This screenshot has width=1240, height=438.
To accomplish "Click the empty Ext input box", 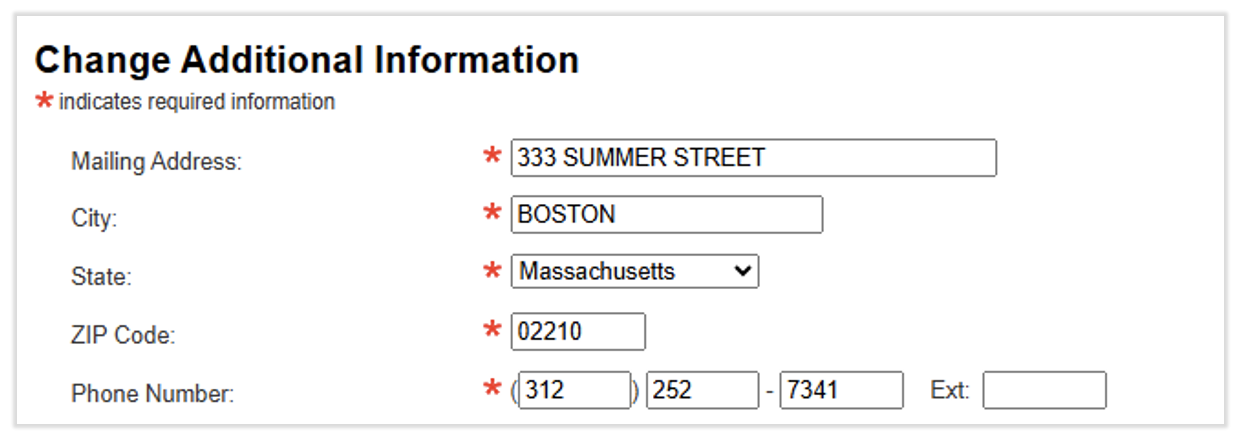I will click(x=1044, y=390).
